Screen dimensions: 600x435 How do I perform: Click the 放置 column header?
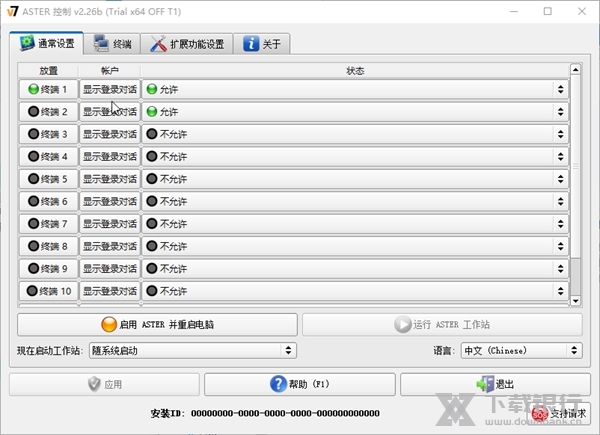[x=48, y=71]
